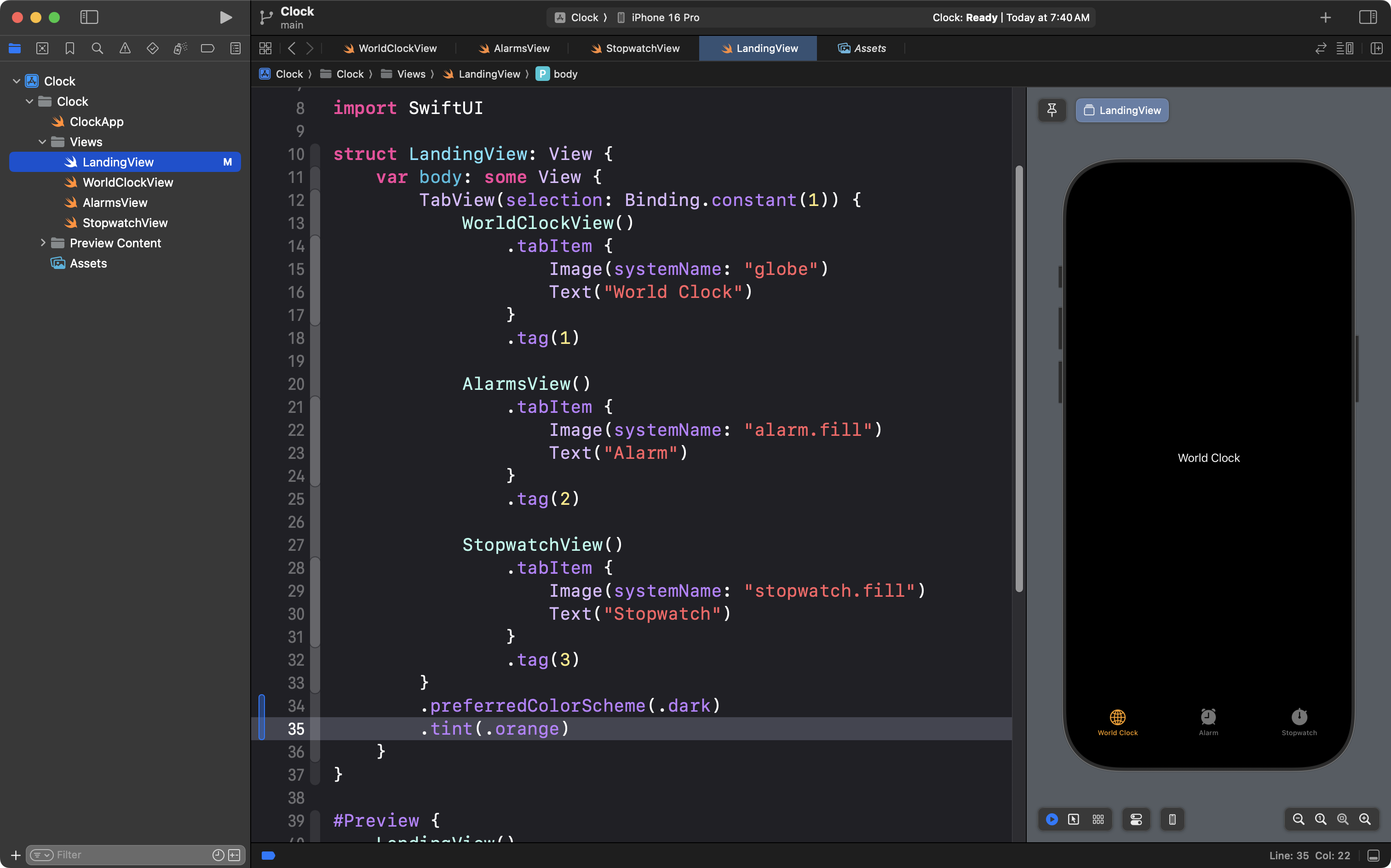This screenshot has width=1391, height=868.
Task: Toggle the bottom debug area
Action: point(1373,856)
